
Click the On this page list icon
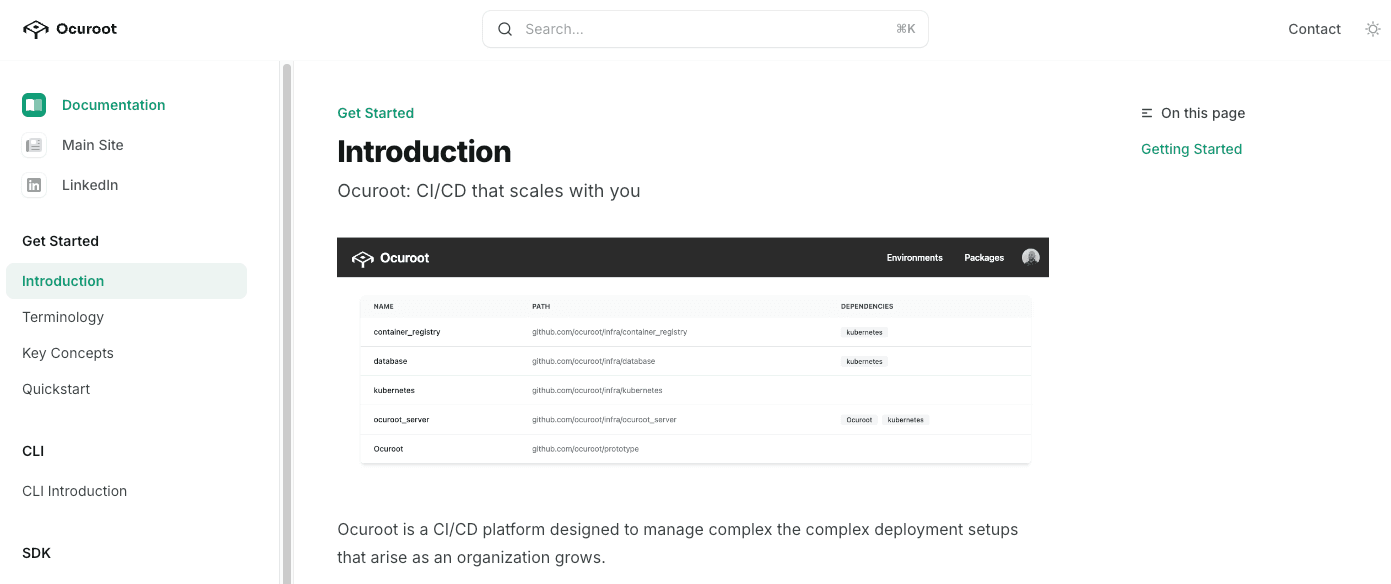tap(1147, 113)
